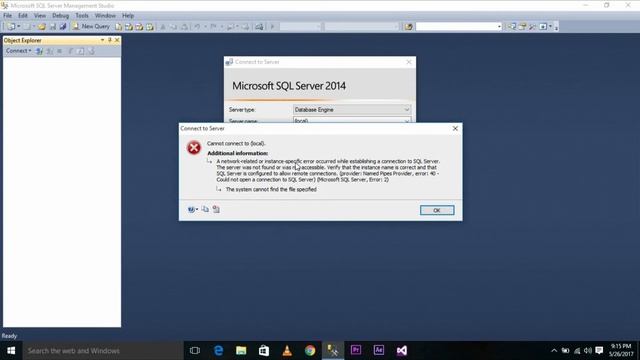Open the Help menu
This screenshot has height=360, width=640.
pyautogui.click(x=128, y=16)
